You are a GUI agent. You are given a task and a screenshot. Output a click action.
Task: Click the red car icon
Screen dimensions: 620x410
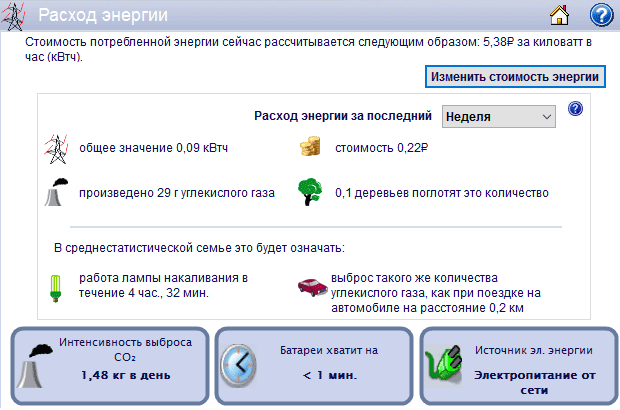(312, 287)
